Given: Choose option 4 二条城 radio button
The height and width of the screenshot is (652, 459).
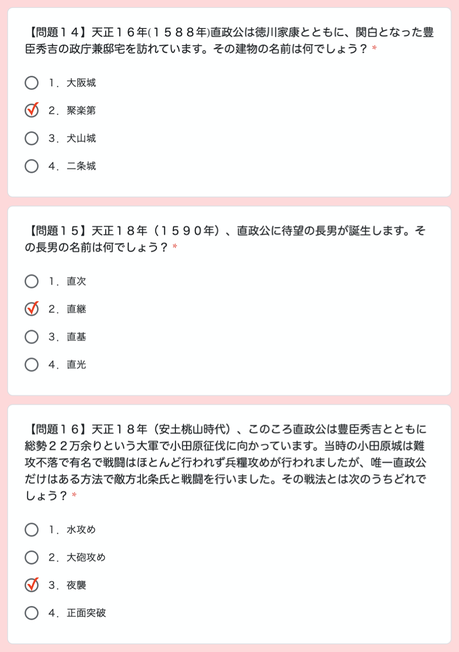Looking at the screenshot, I should click(x=32, y=166).
